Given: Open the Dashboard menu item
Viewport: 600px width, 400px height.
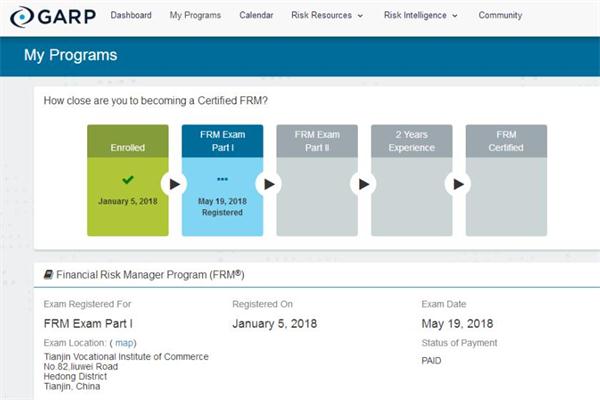Looking at the screenshot, I should (131, 15).
